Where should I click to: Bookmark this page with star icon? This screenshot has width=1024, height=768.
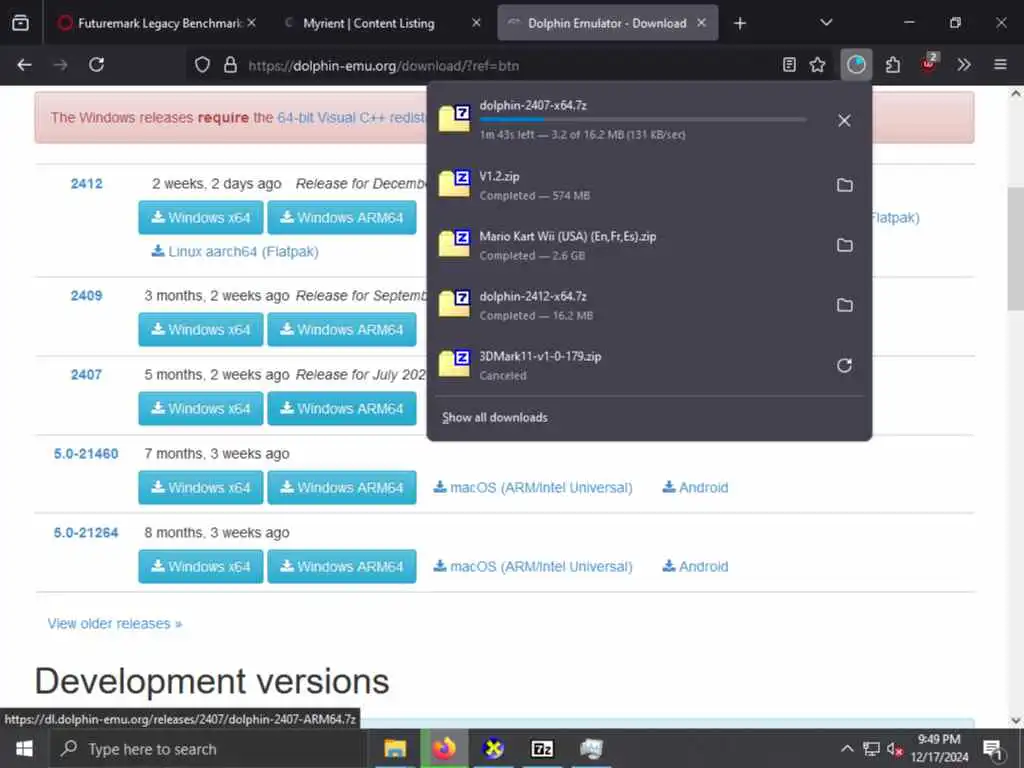pos(817,65)
